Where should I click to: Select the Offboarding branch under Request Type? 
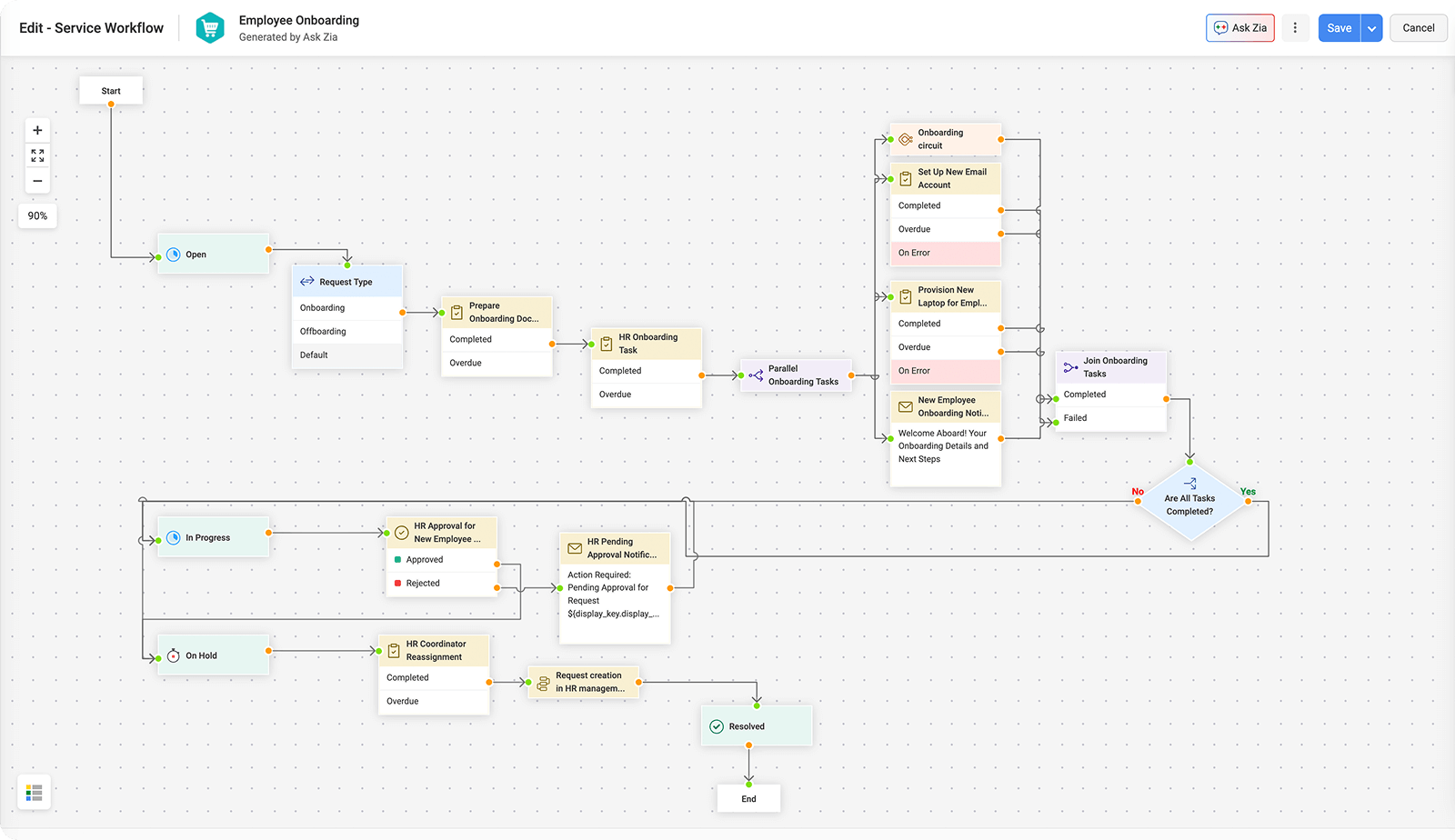tap(323, 331)
